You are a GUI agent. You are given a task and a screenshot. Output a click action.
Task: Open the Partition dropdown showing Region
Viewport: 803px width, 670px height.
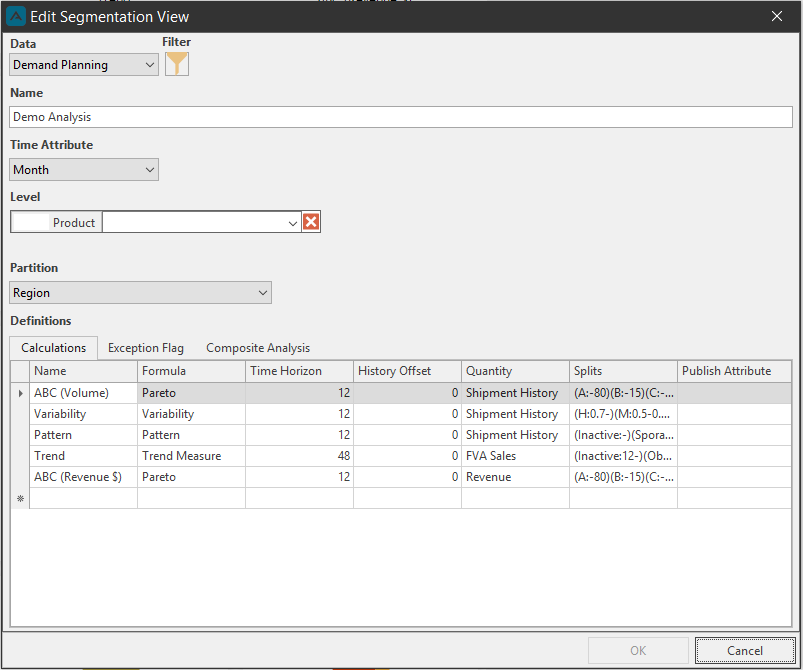coord(140,293)
